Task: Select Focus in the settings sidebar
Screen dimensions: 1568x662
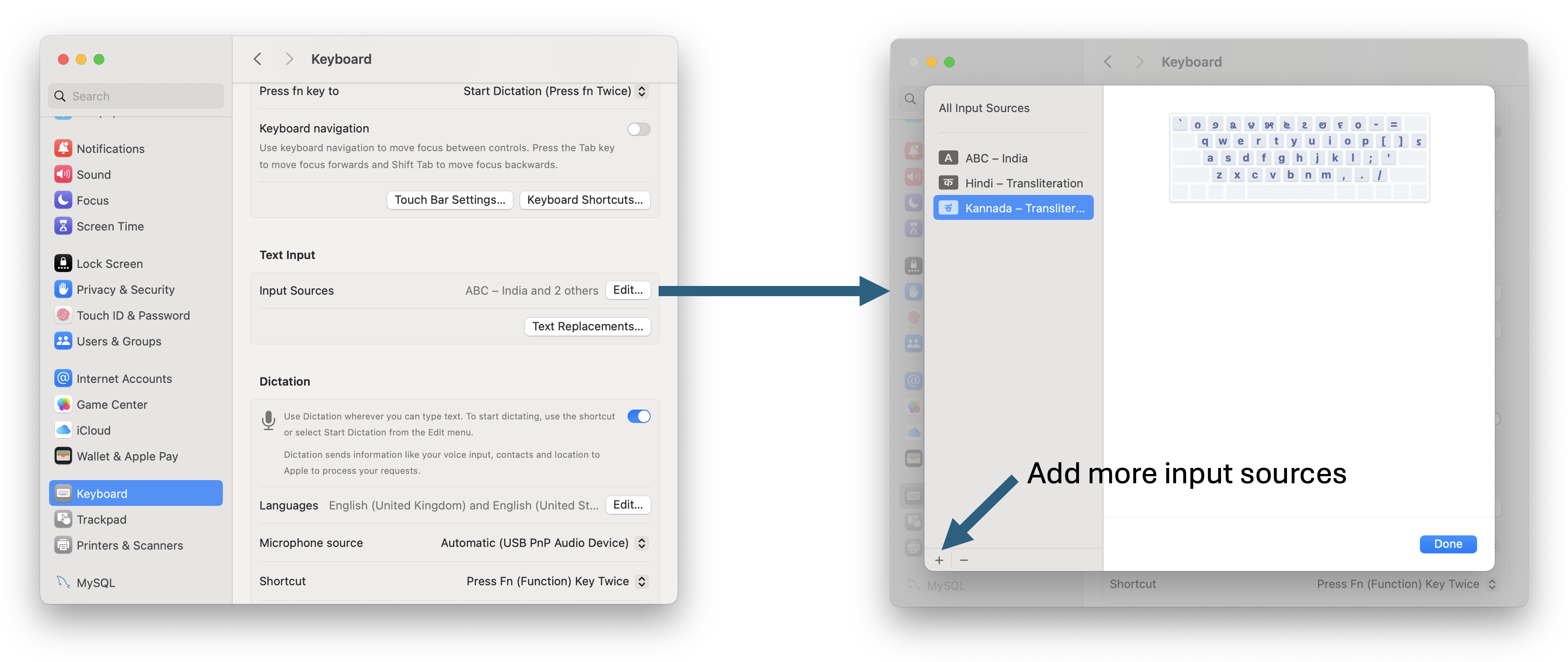Action: pyautogui.click(x=136, y=200)
